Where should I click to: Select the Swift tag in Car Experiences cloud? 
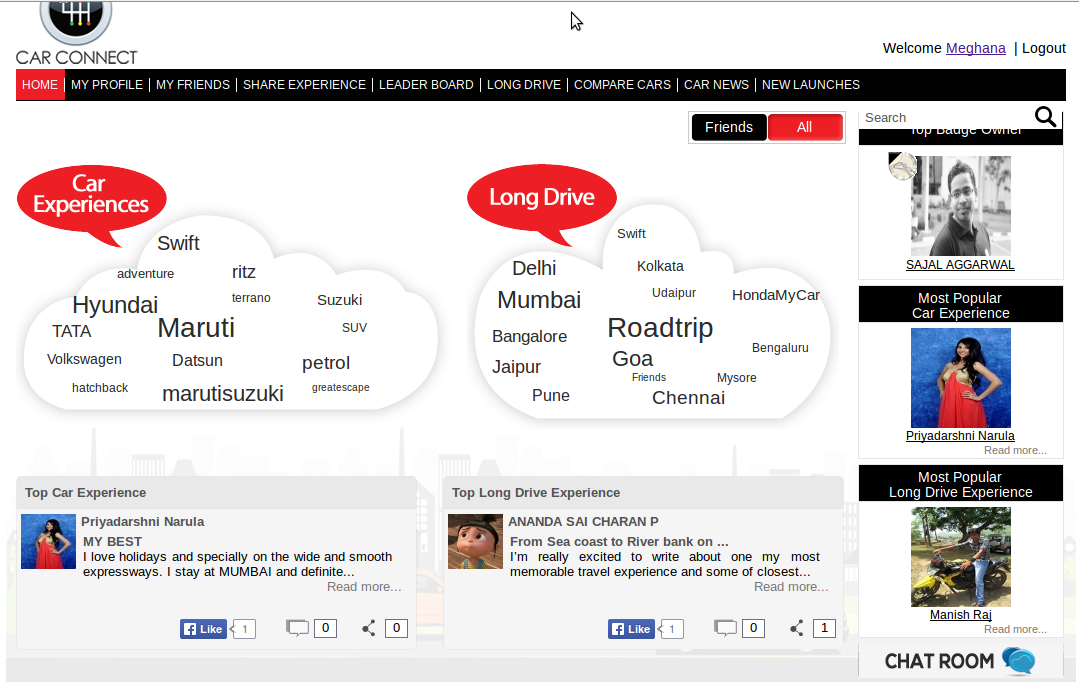tap(178, 243)
